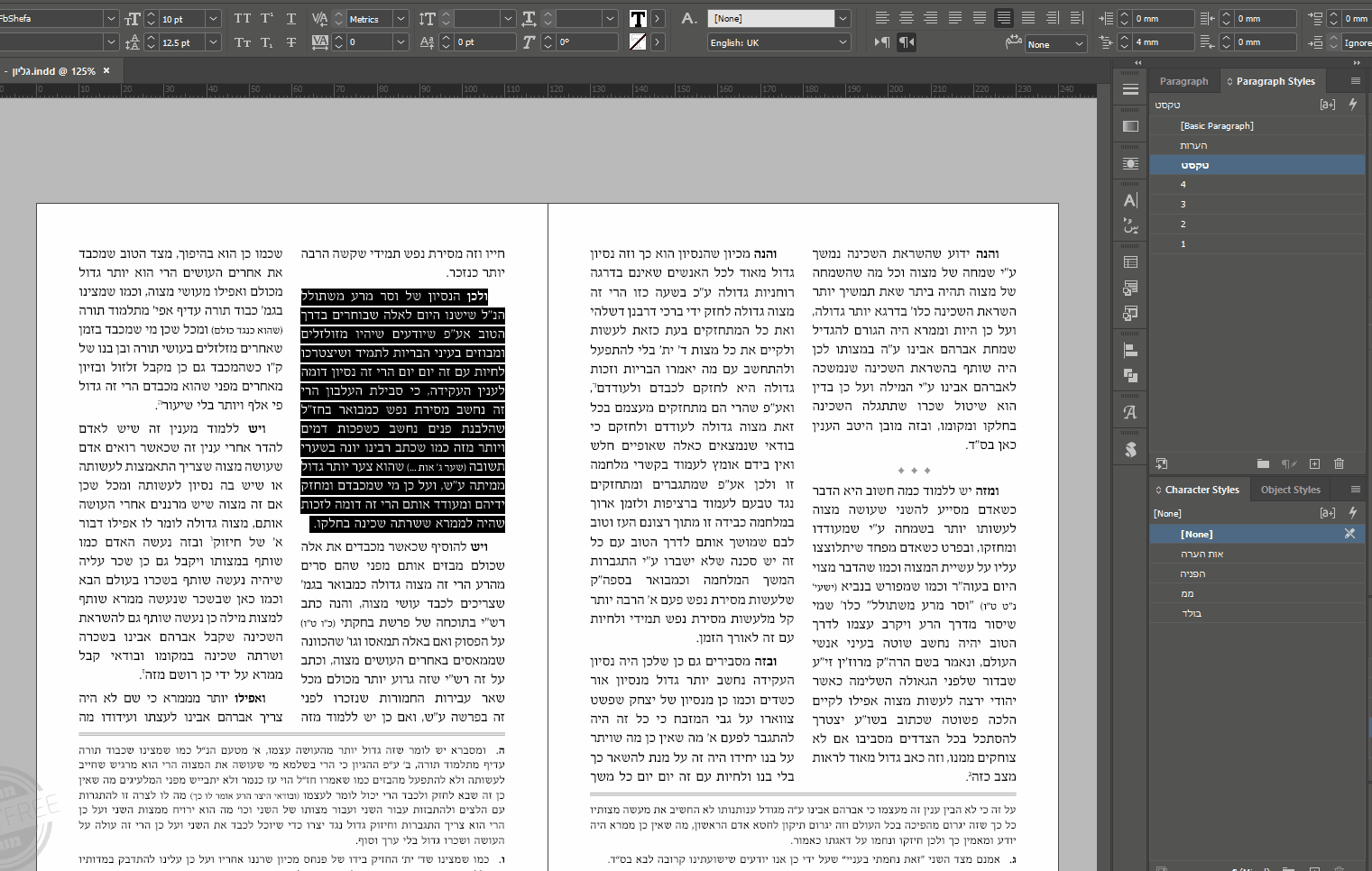Toggle Left-to-Right paragraph direction
Screen dimensions: 1372x871
click(x=881, y=42)
